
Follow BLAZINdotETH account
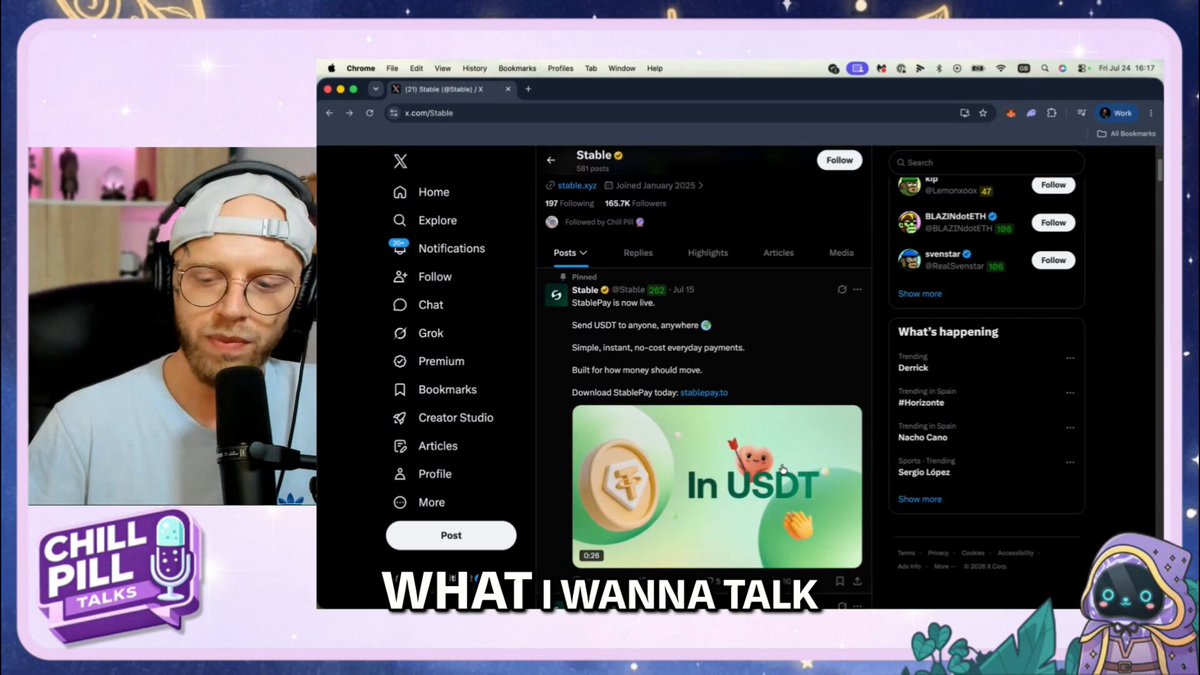click(1053, 222)
